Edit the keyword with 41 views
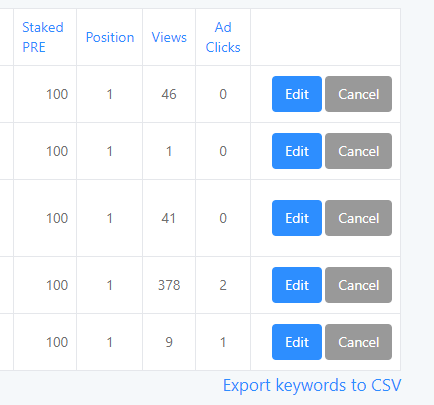Screen dimensions: 434x405 point(297,218)
